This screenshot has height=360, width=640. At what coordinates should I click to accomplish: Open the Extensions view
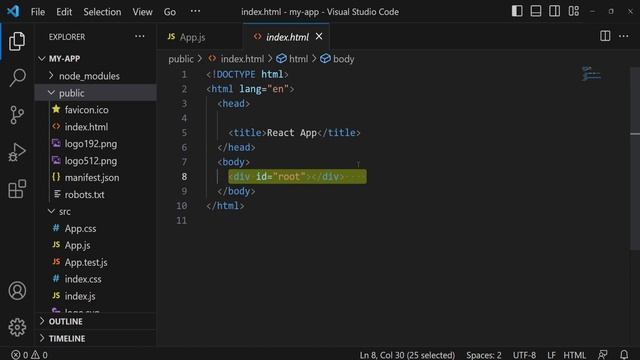coord(17,189)
